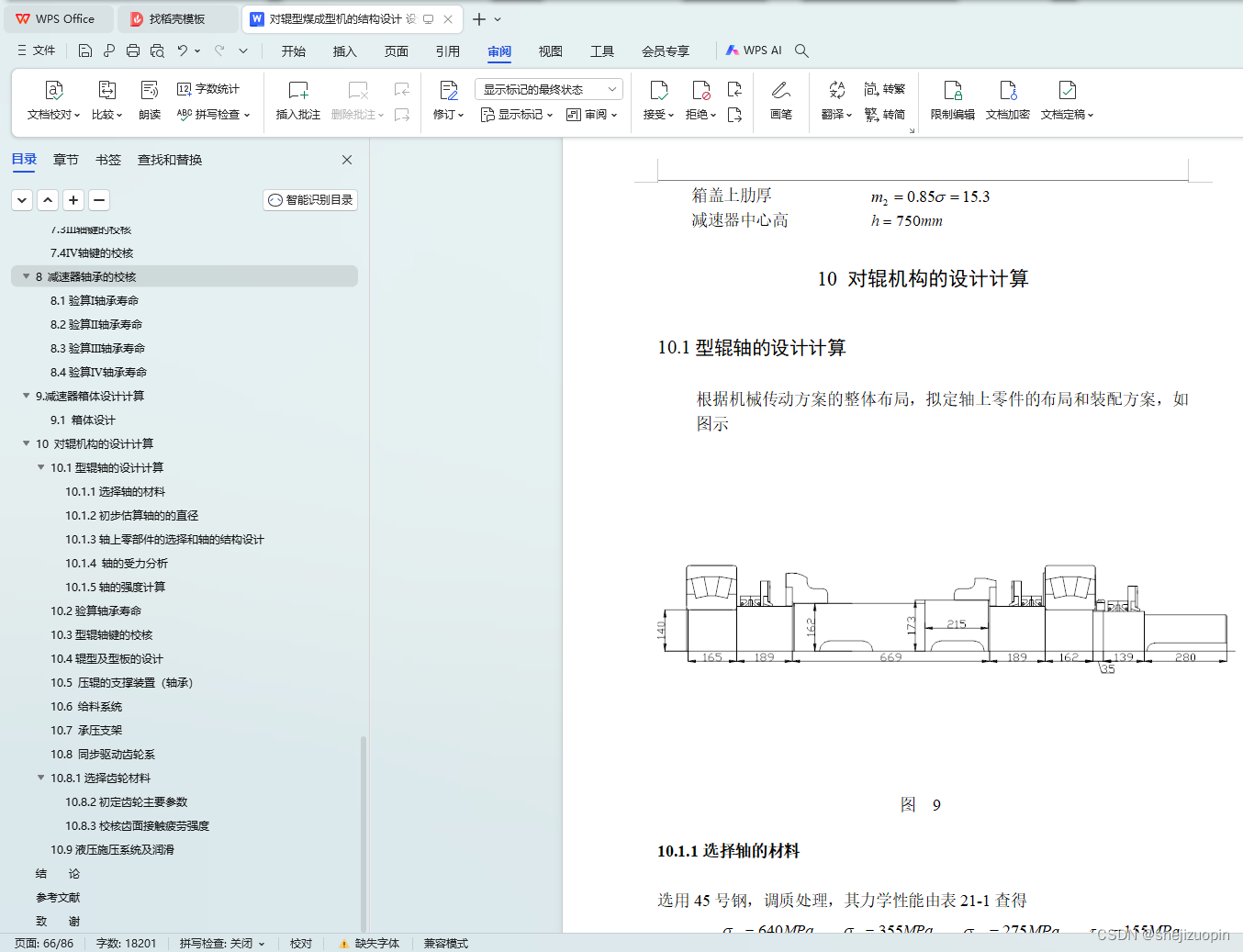
Task: Expand the outline level down-arrow dropdown
Action: 23,200
